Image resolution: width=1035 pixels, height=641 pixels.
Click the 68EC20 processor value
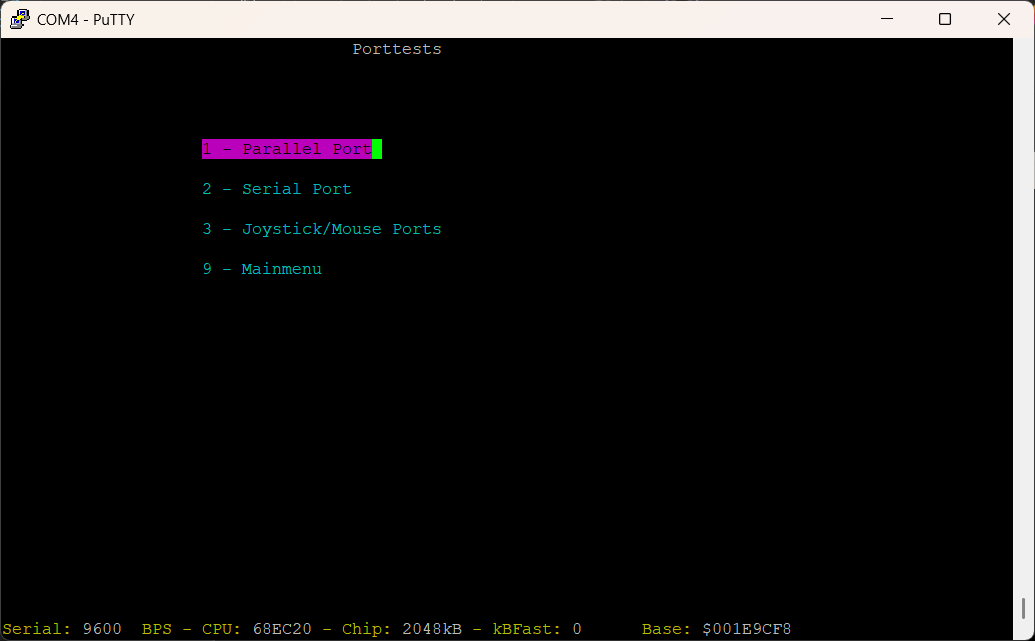pos(282,629)
